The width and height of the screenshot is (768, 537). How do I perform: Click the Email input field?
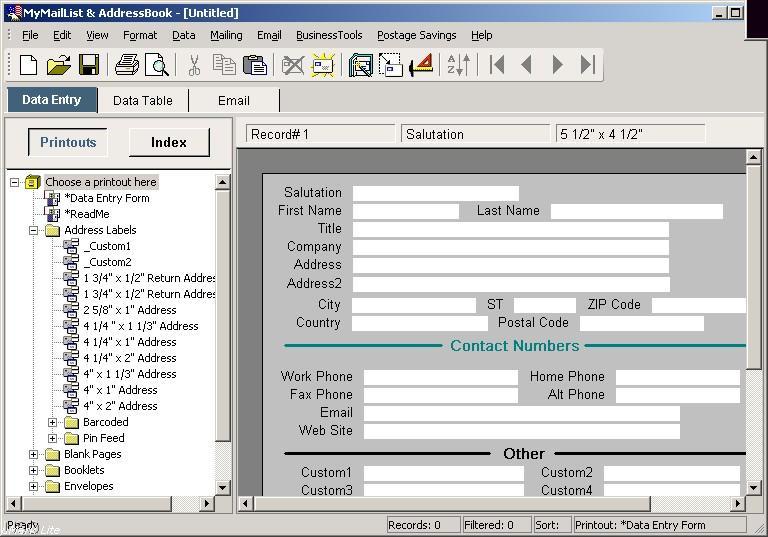[522, 413]
